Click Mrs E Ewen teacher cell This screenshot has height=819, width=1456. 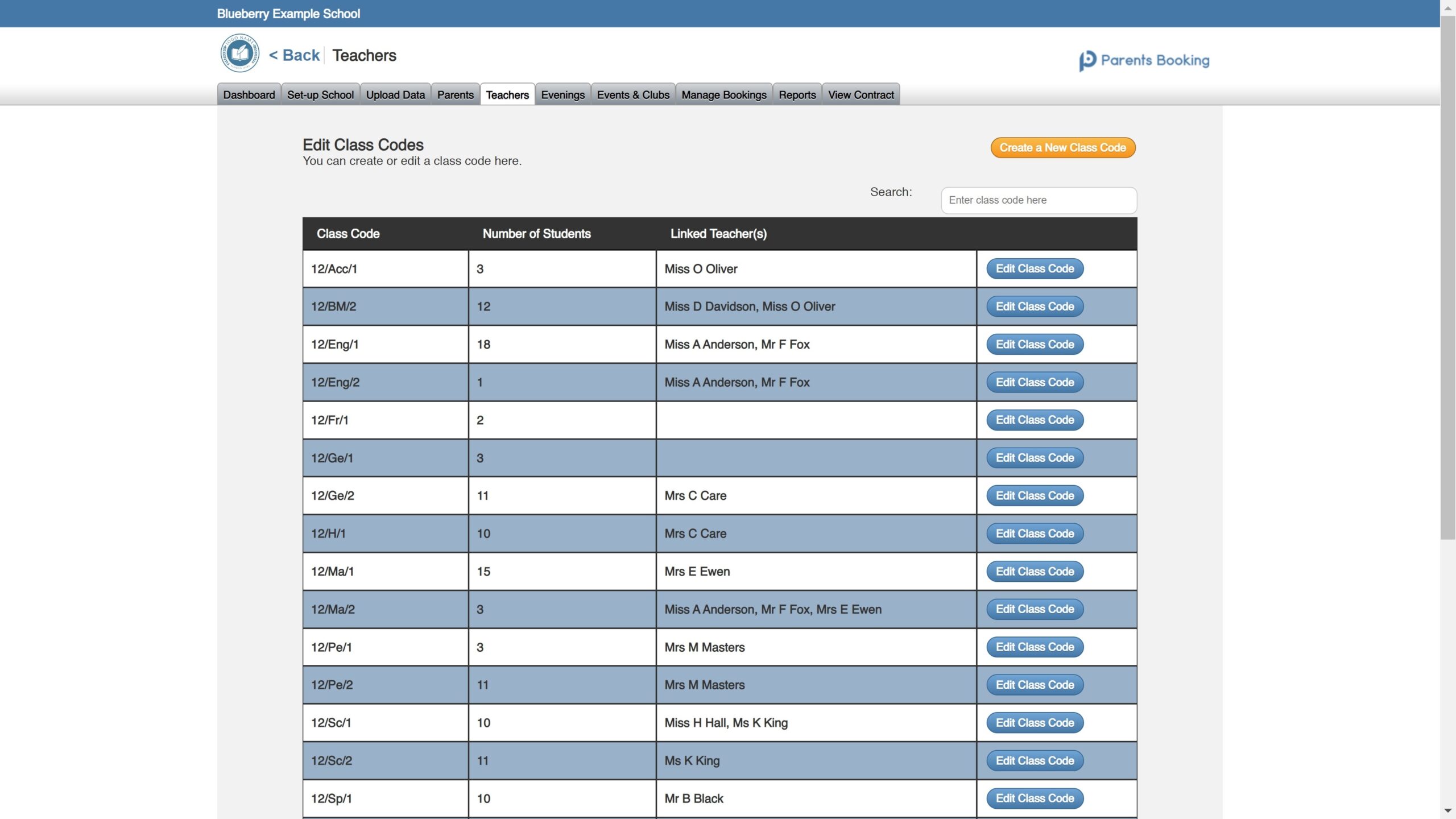click(x=816, y=572)
